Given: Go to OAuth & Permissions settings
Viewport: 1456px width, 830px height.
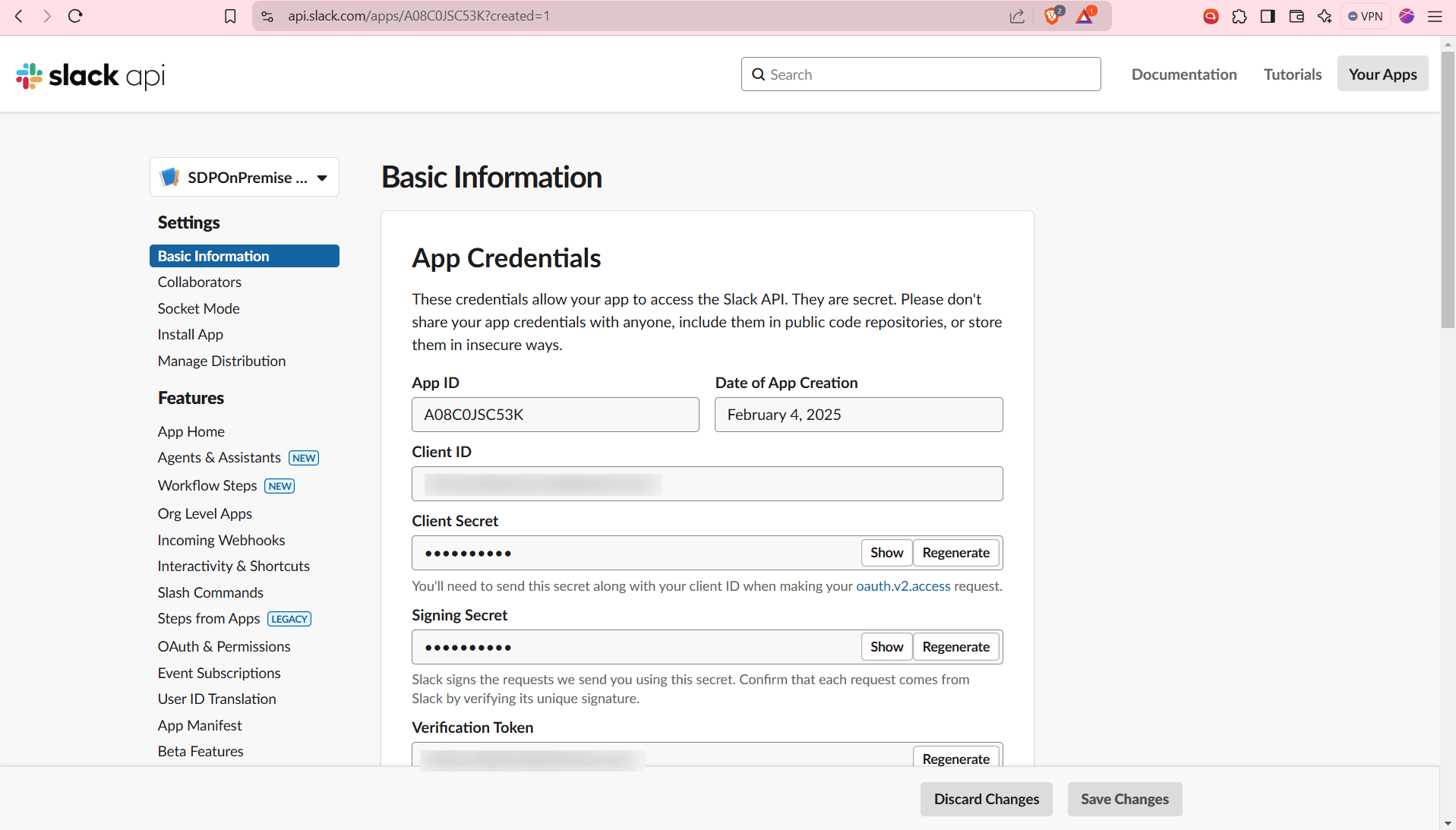Looking at the screenshot, I should click(x=224, y=646).
